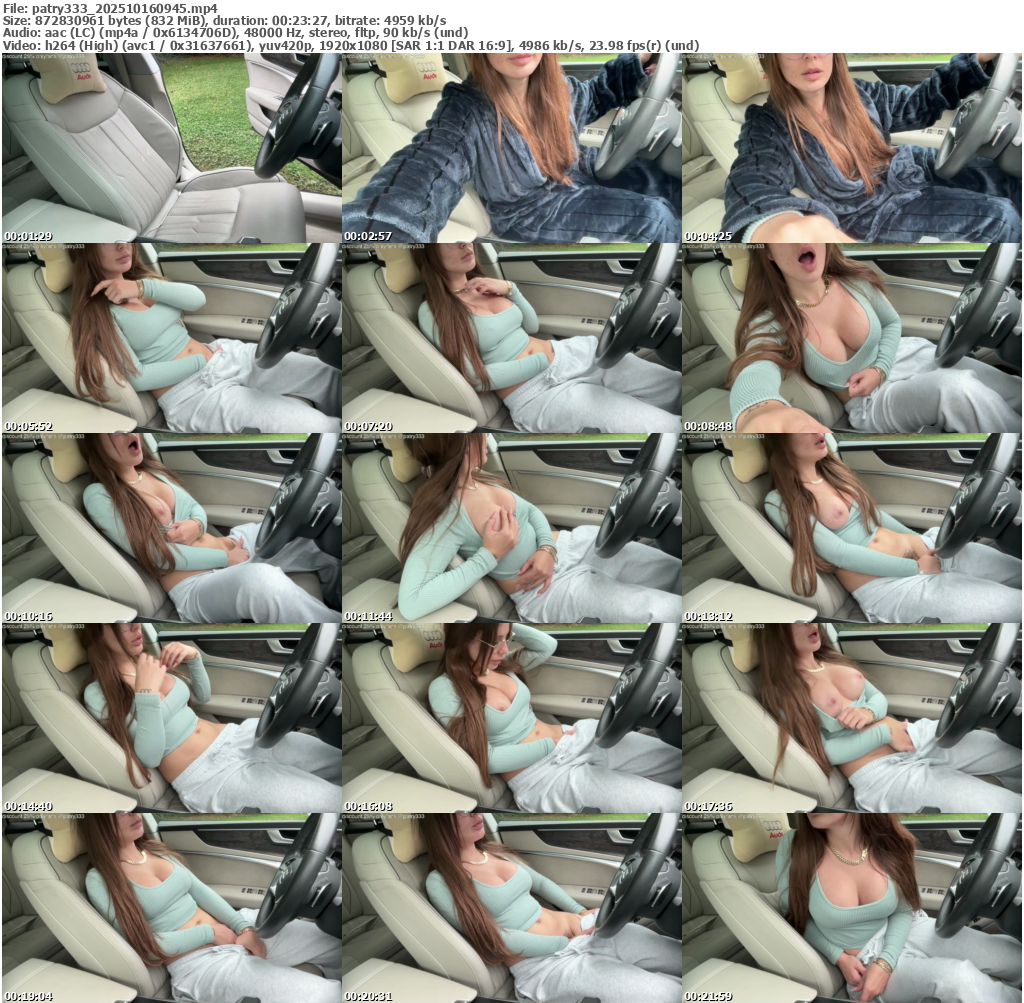Select the thumbnail stamped 00:19:04
The width and height of the screenshot is (1024, 1003).
(x=171, y=908)
